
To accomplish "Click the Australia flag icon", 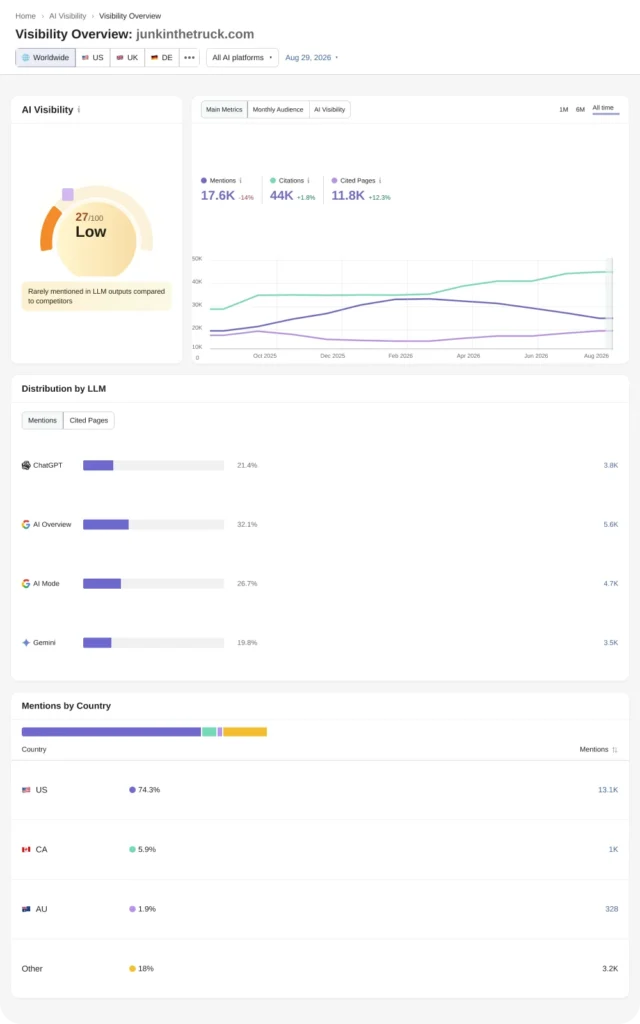I will coord(26,908).
